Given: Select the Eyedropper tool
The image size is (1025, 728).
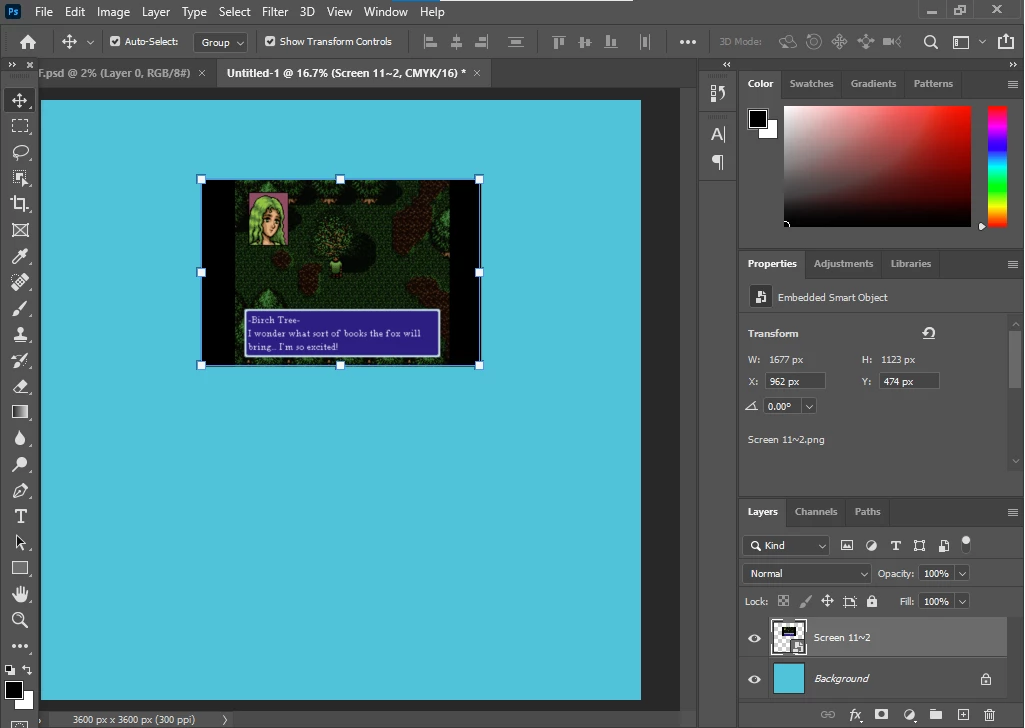Looking at the screenshot, I should (x=20, y=257).
